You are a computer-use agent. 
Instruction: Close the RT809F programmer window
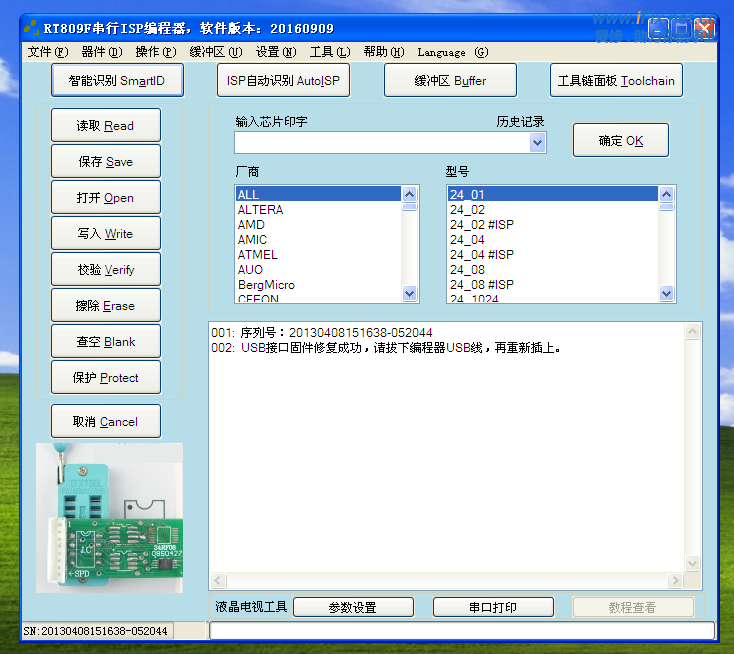point(704,29)
